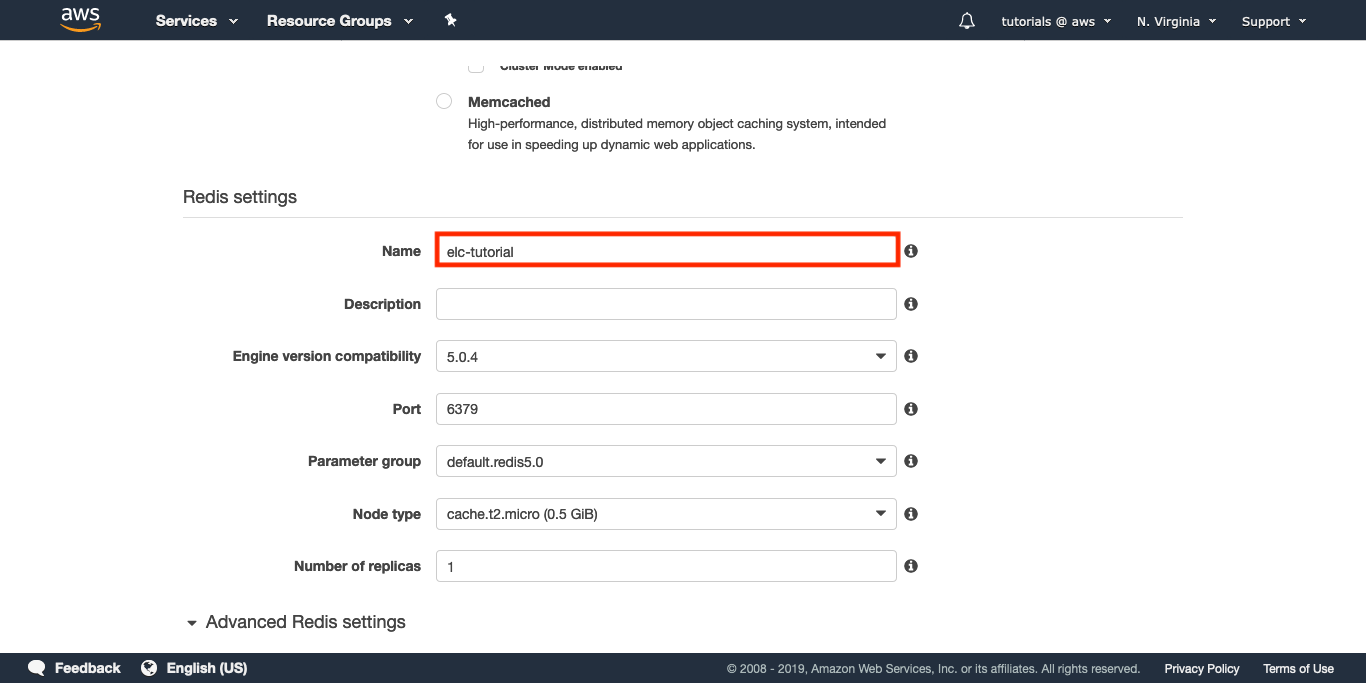Click the Parameter group label
Image resolution: width=1366 pixels, height=683 pixels.
click(364, 461)
